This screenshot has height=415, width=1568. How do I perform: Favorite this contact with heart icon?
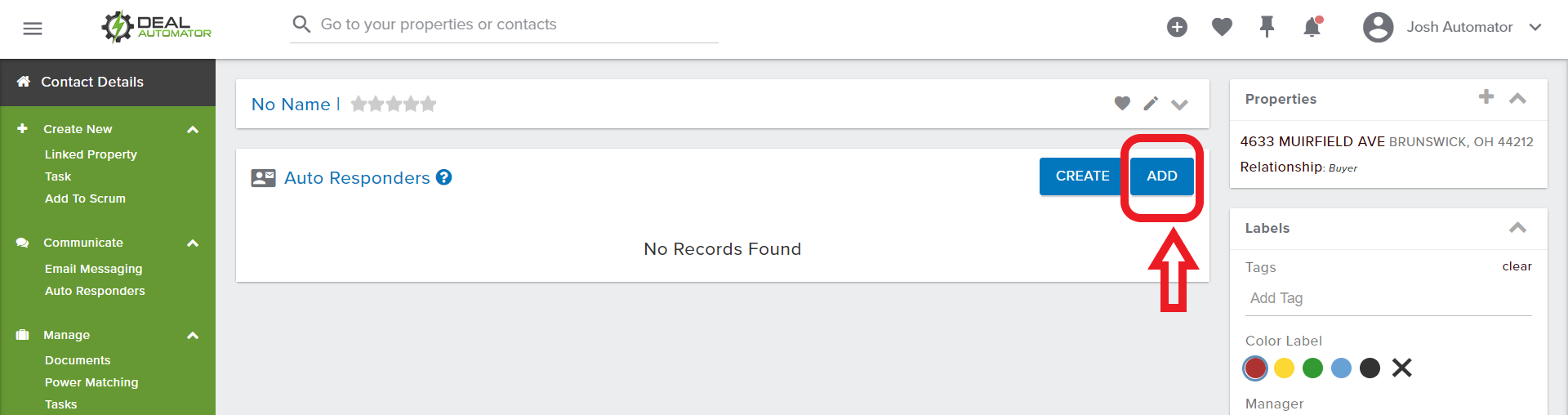[x=1122, y=104]
